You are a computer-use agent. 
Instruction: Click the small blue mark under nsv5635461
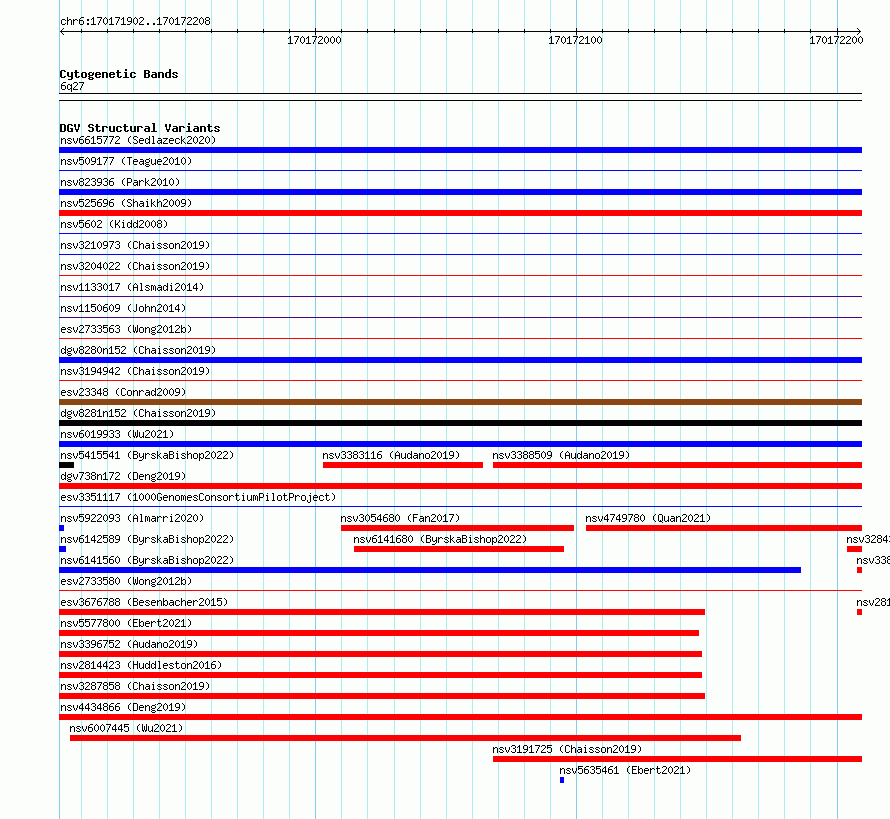(562, 780)
